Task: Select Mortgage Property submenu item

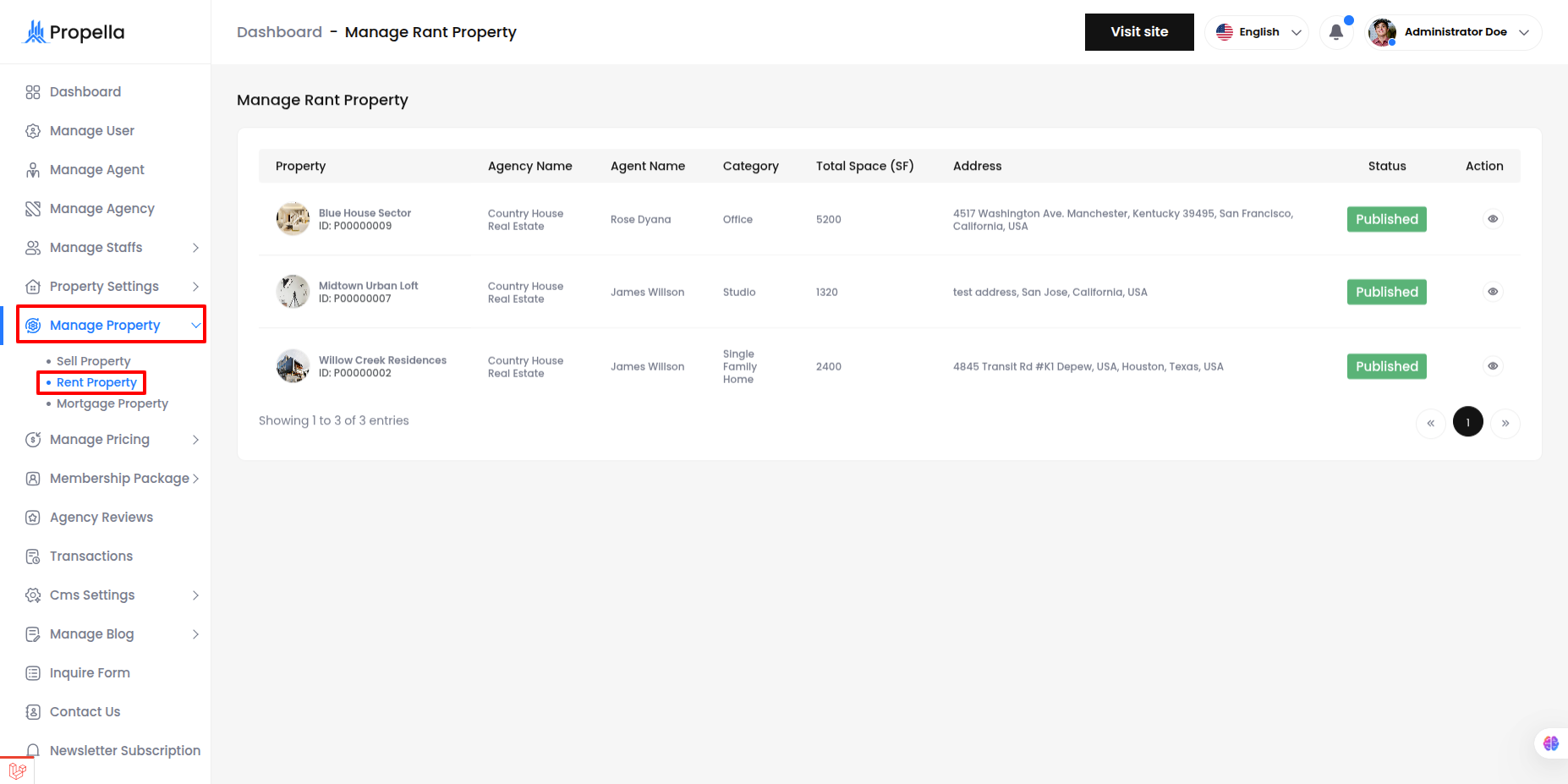Action: coord(112,403)
